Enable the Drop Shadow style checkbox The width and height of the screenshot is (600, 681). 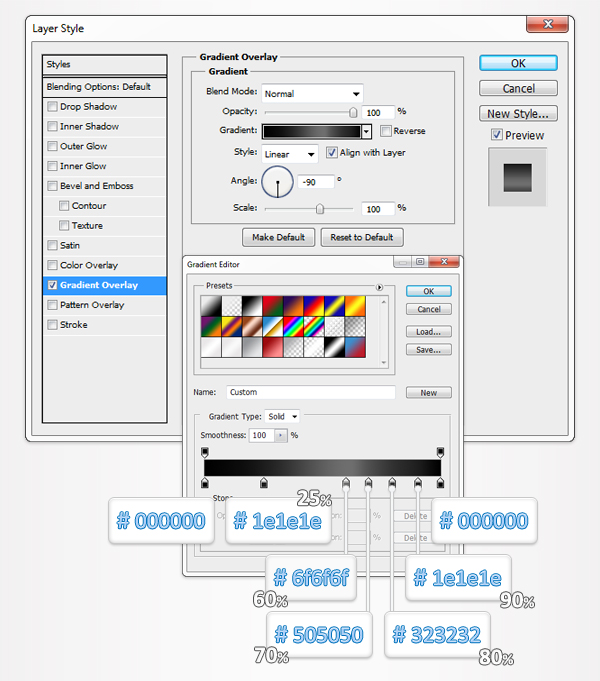[53, 107]
